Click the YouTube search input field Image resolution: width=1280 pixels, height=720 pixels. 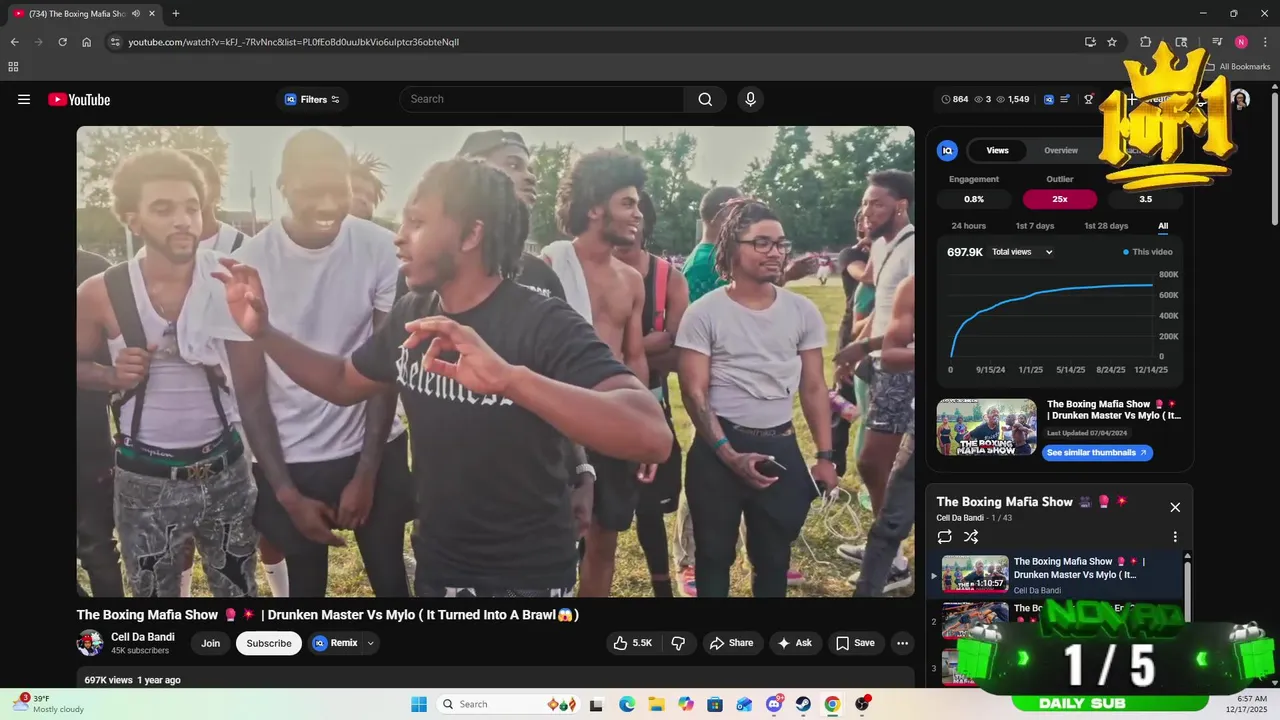pyautogui.click(x=542, y=99)
